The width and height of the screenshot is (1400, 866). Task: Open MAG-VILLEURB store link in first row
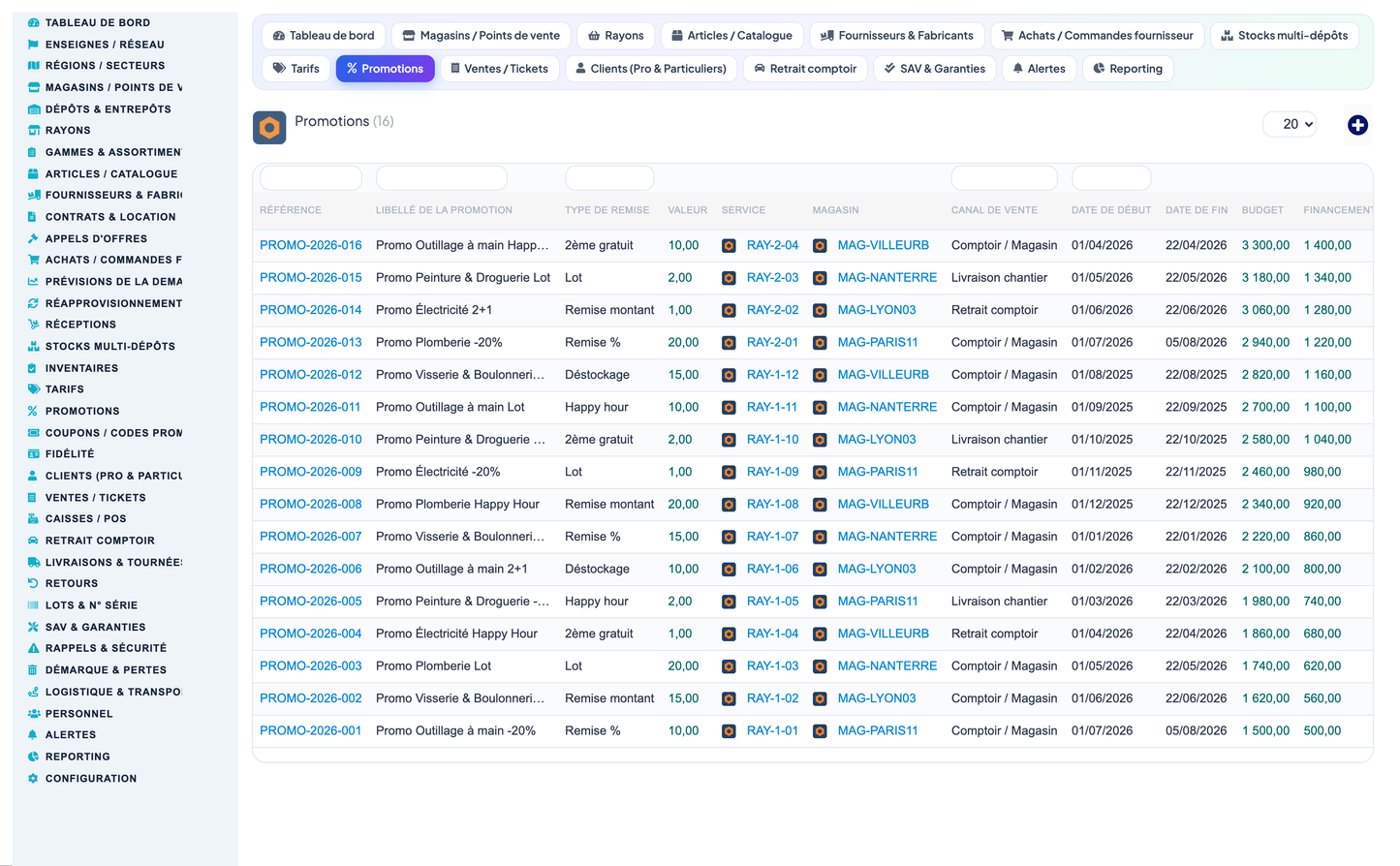(884, 245)
